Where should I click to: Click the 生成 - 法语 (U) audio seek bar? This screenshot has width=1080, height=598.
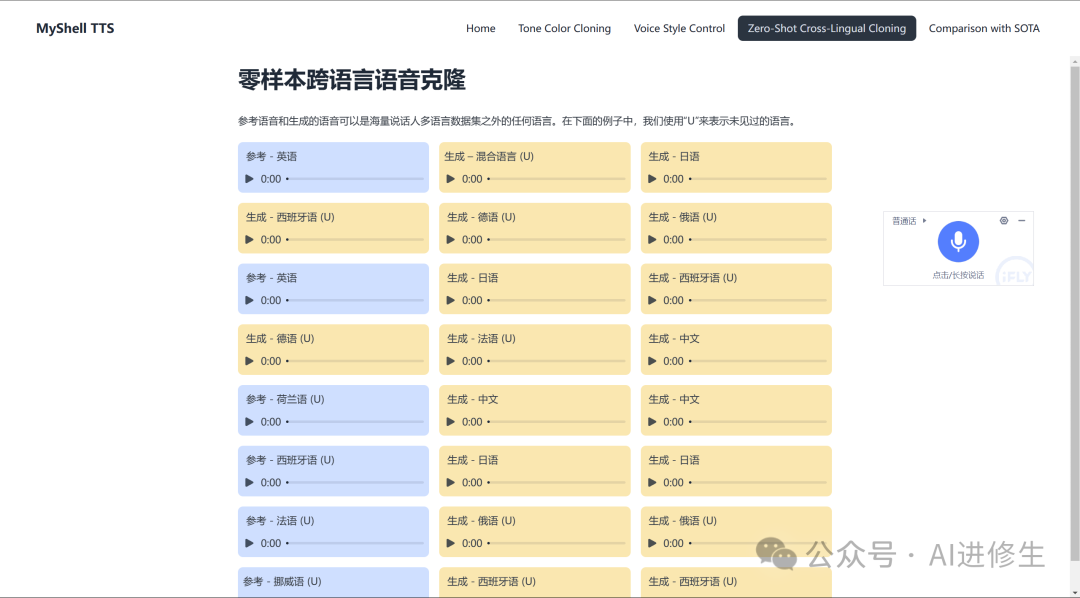[x=556, y=361]
